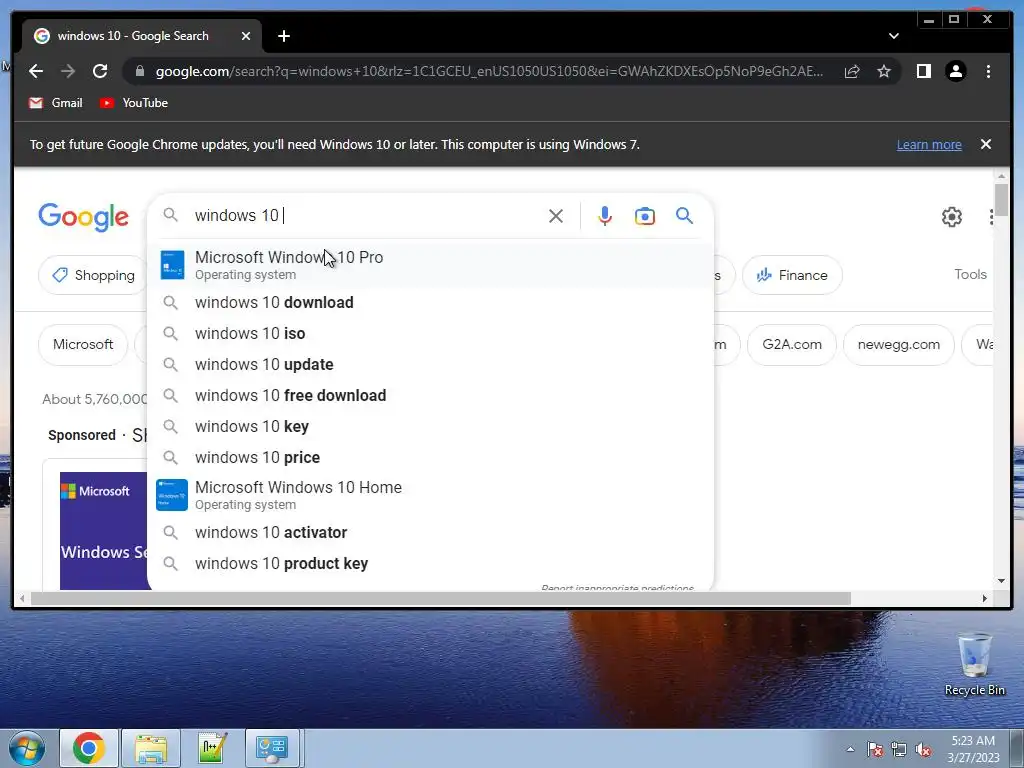Screen dimensions: 1024x768
Task: Choose windows 10 update suggestion
Action: (x=431, y=364)
